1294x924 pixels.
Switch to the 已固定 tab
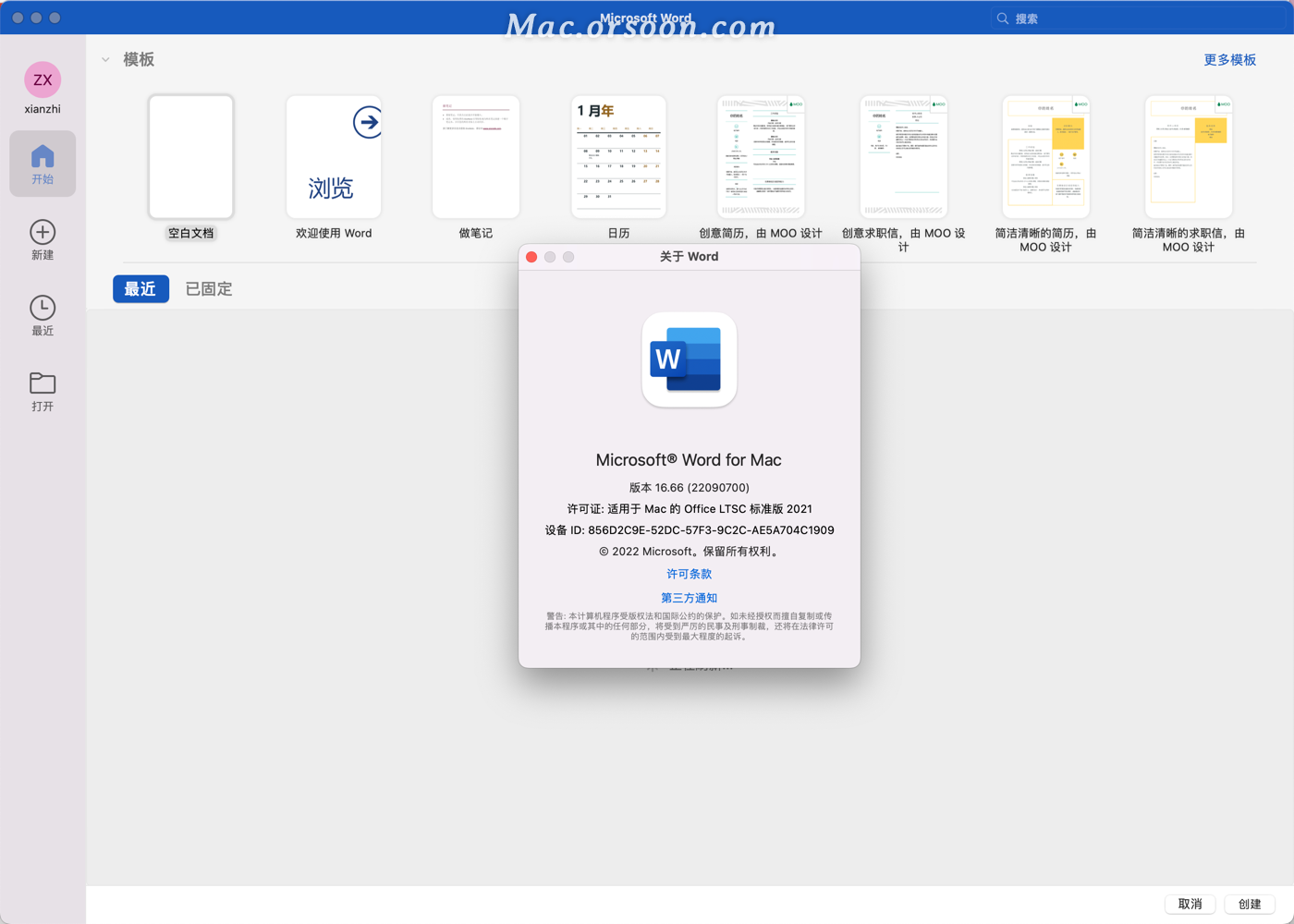coord(209,289)
